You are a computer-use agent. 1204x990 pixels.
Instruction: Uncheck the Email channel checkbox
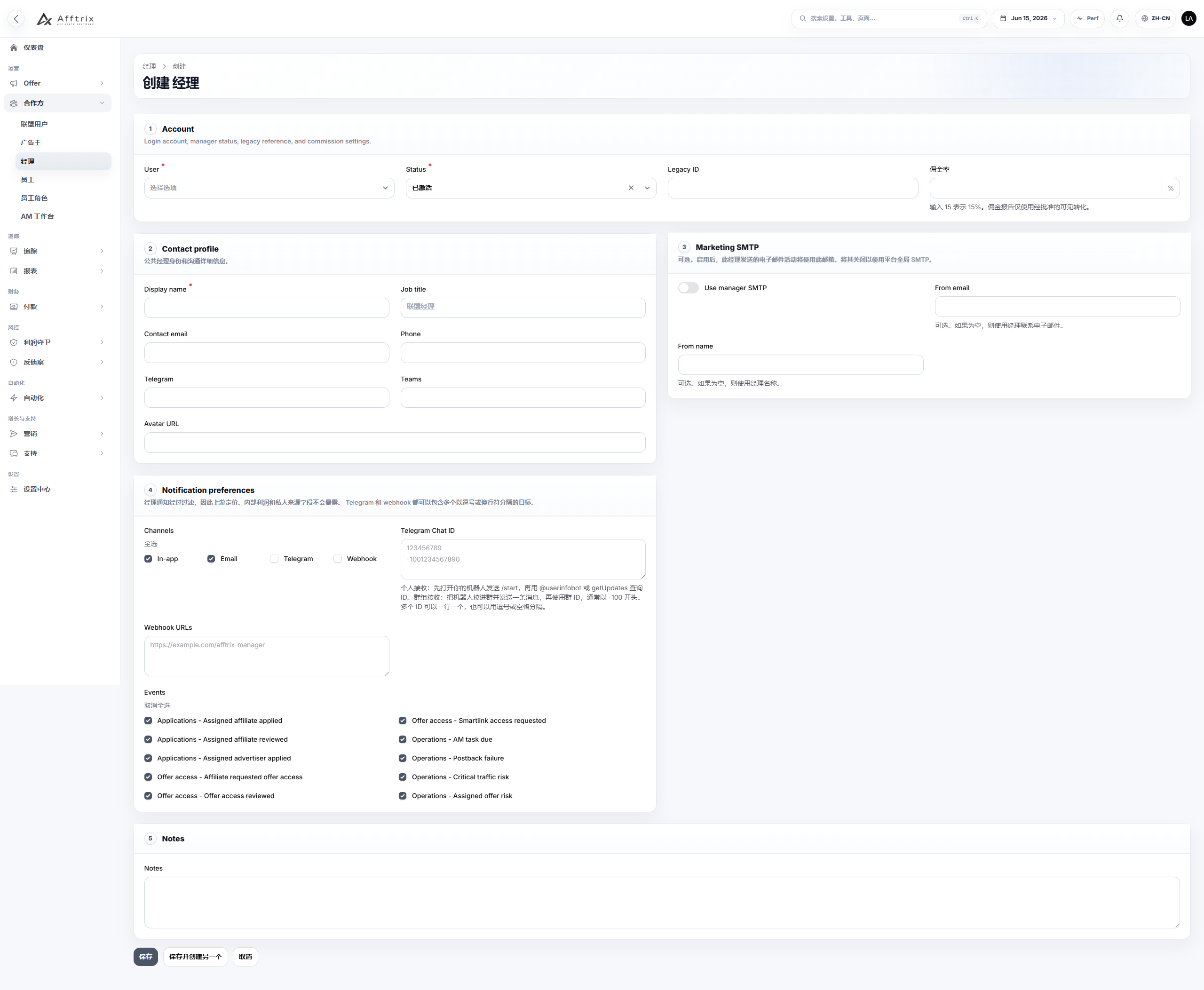pos(211,559)
